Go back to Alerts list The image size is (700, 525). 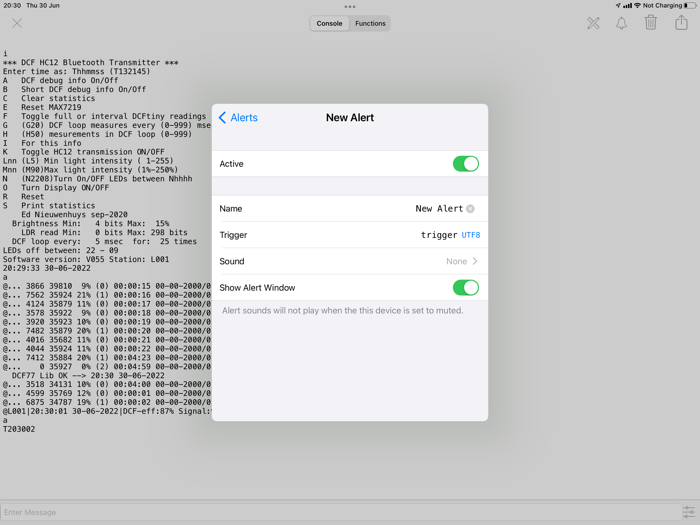click(238, 117)
